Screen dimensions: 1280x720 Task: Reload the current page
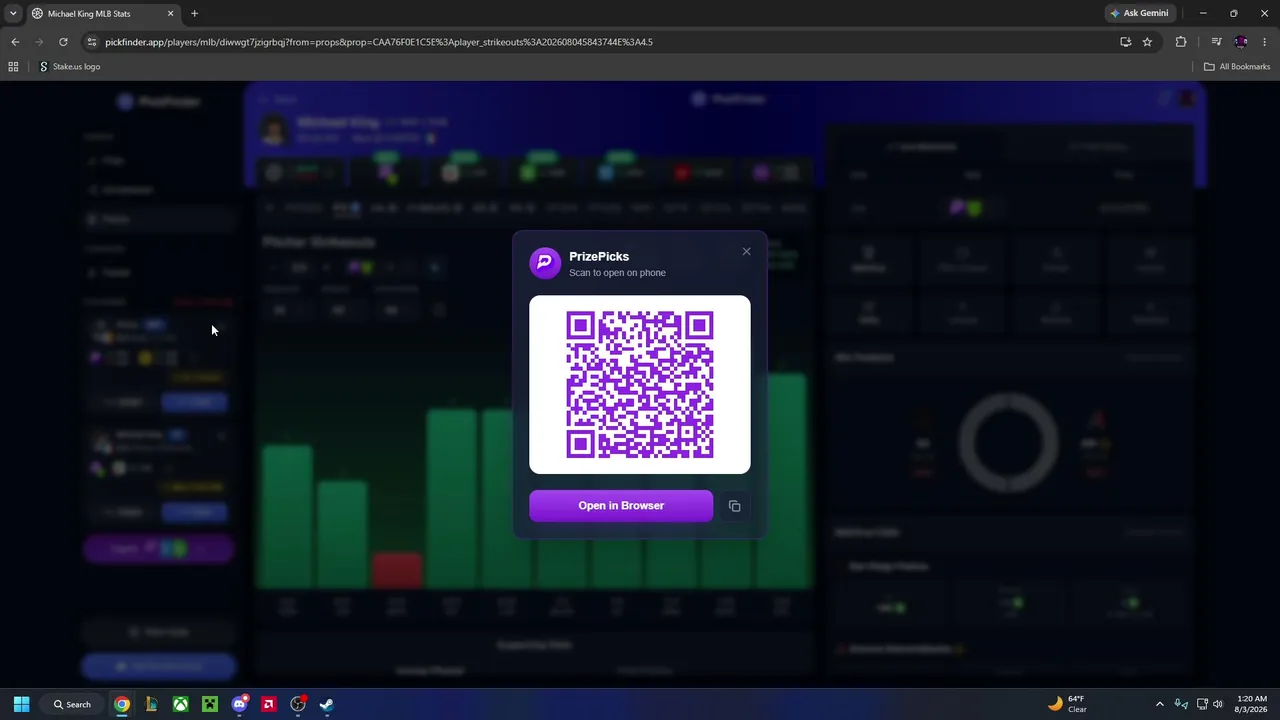[x=63, y=42]
